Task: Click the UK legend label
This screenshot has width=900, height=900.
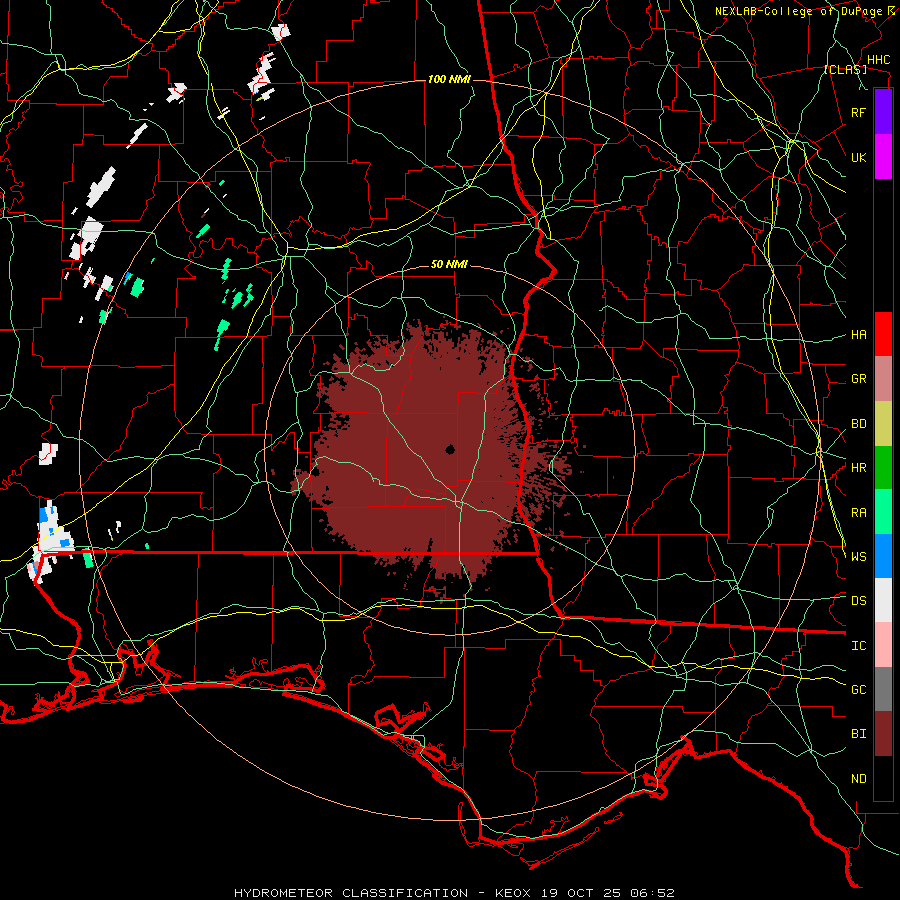Action: coord(858,157)
